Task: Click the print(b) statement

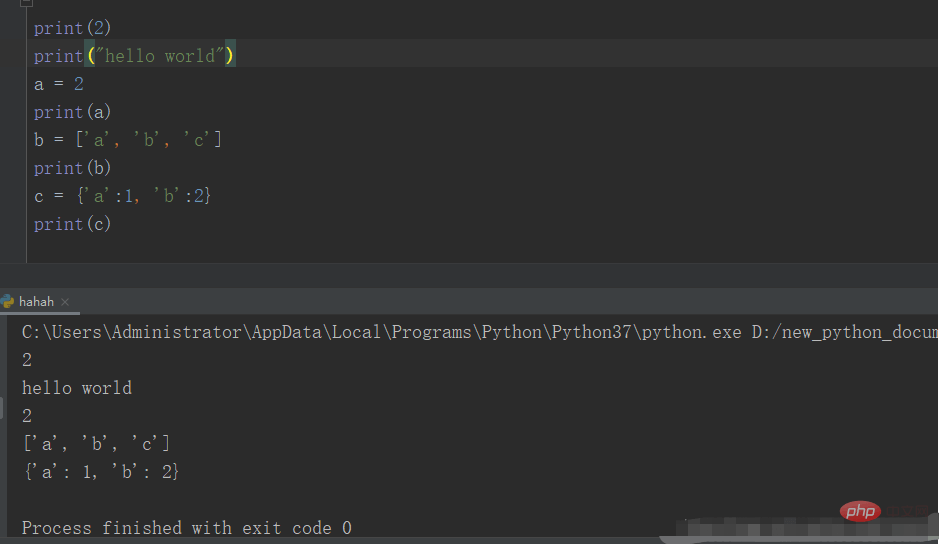Action: tap(72, 168)
